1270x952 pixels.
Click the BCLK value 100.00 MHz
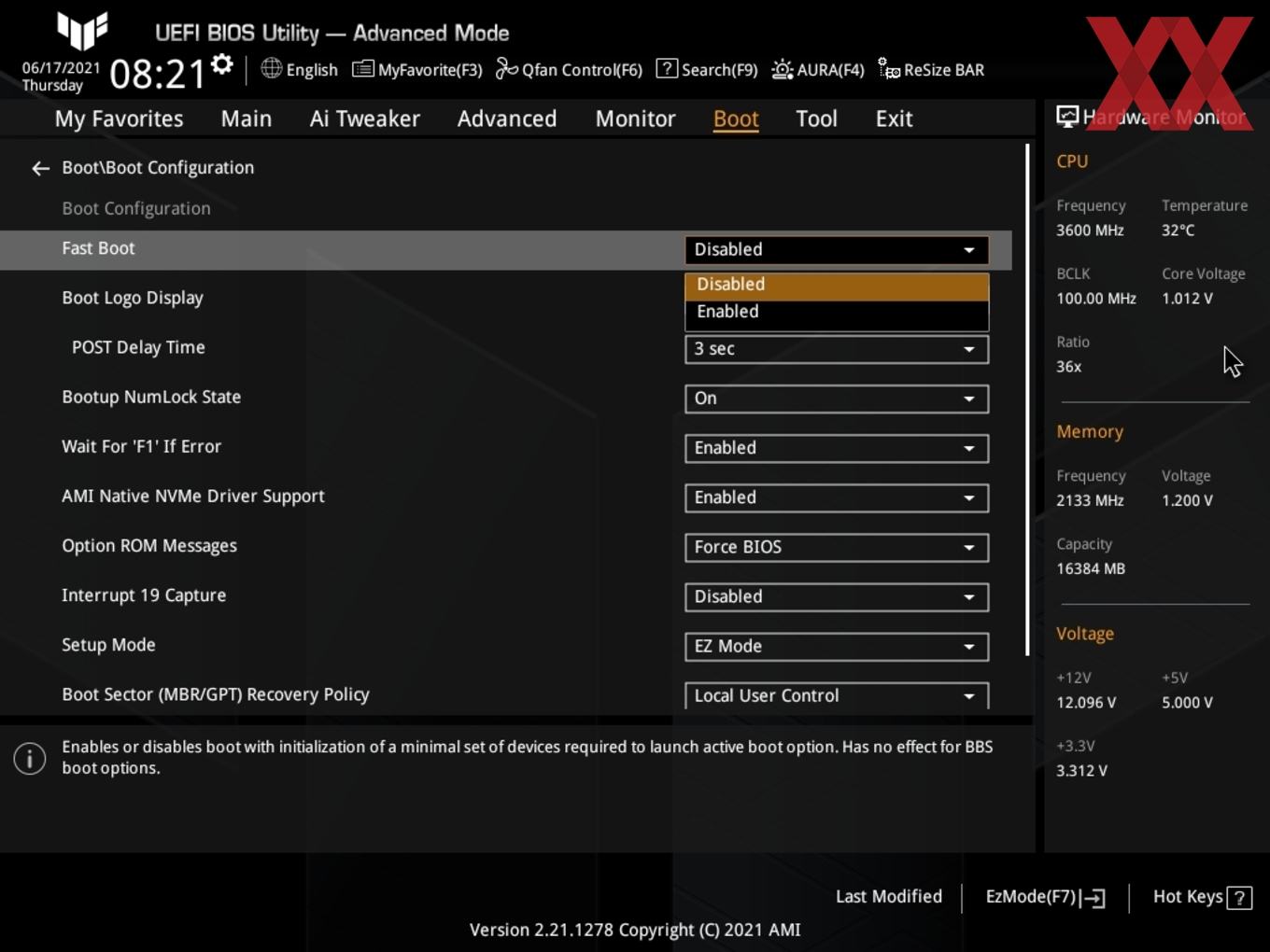(x=1096, y=299)
